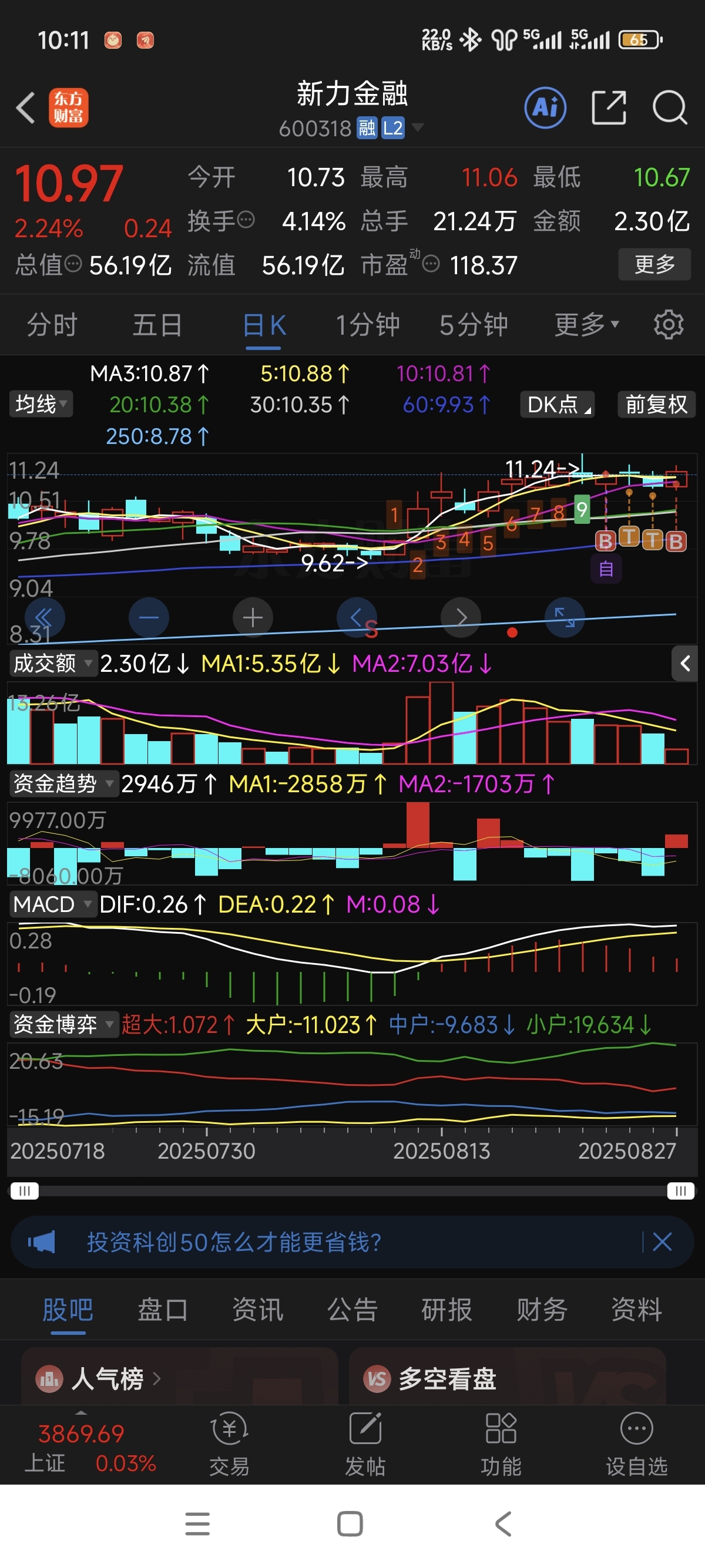The image size is (705, 1568).
Task: Expand stock switcher arrow beside L2
Action: pos(417,127)
